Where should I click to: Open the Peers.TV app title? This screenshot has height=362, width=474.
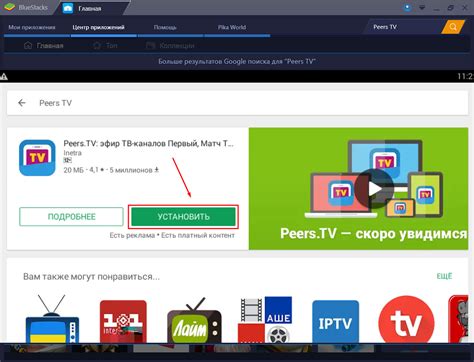(x=149, y=144)
